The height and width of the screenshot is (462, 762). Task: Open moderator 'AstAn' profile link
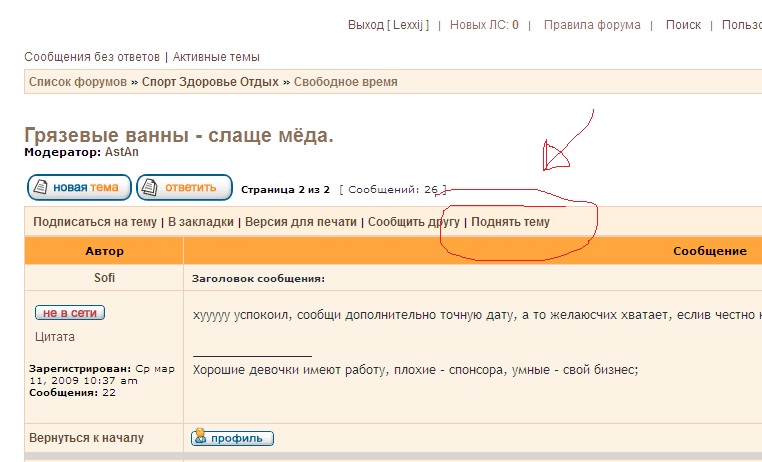click(x=122, y=152)
